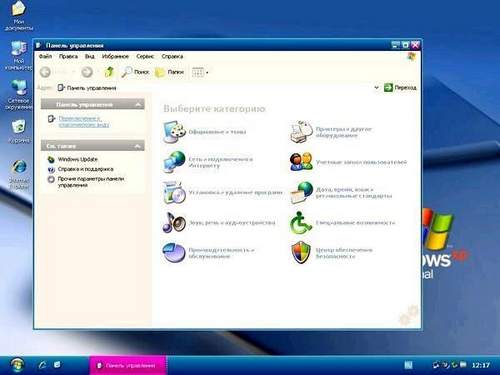
Task: Click the Переход go button
Action: coord(400,88)
